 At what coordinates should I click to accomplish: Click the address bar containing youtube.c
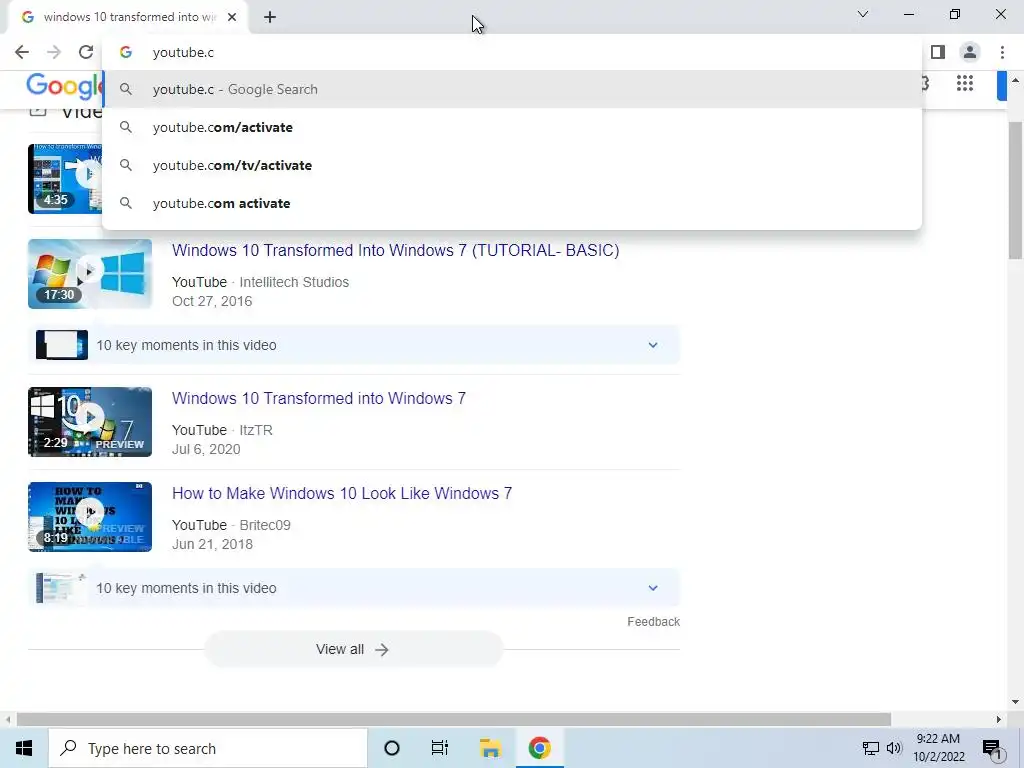(511, 52)
